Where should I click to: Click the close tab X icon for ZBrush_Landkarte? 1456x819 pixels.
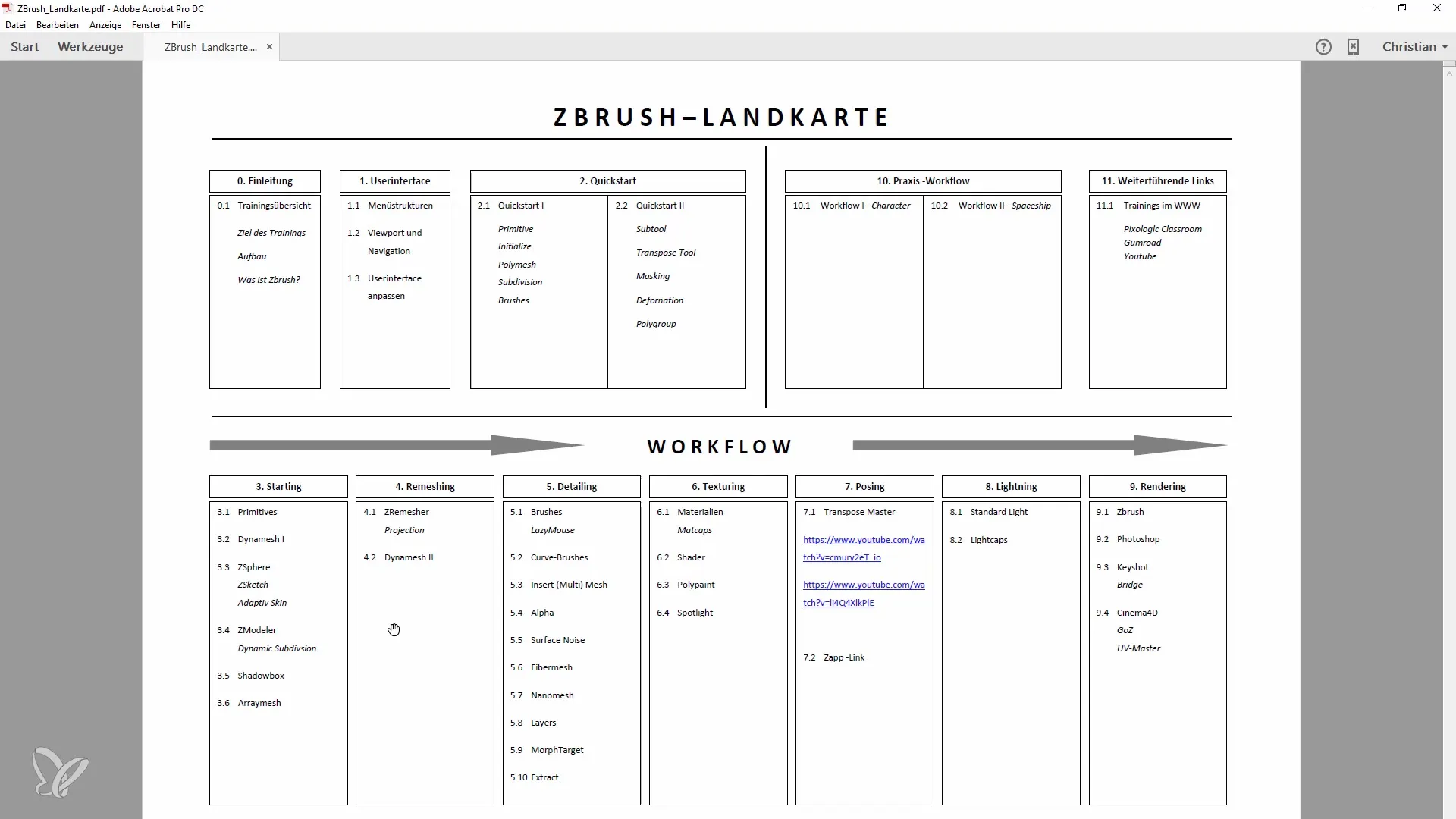(x=269, y=47)
